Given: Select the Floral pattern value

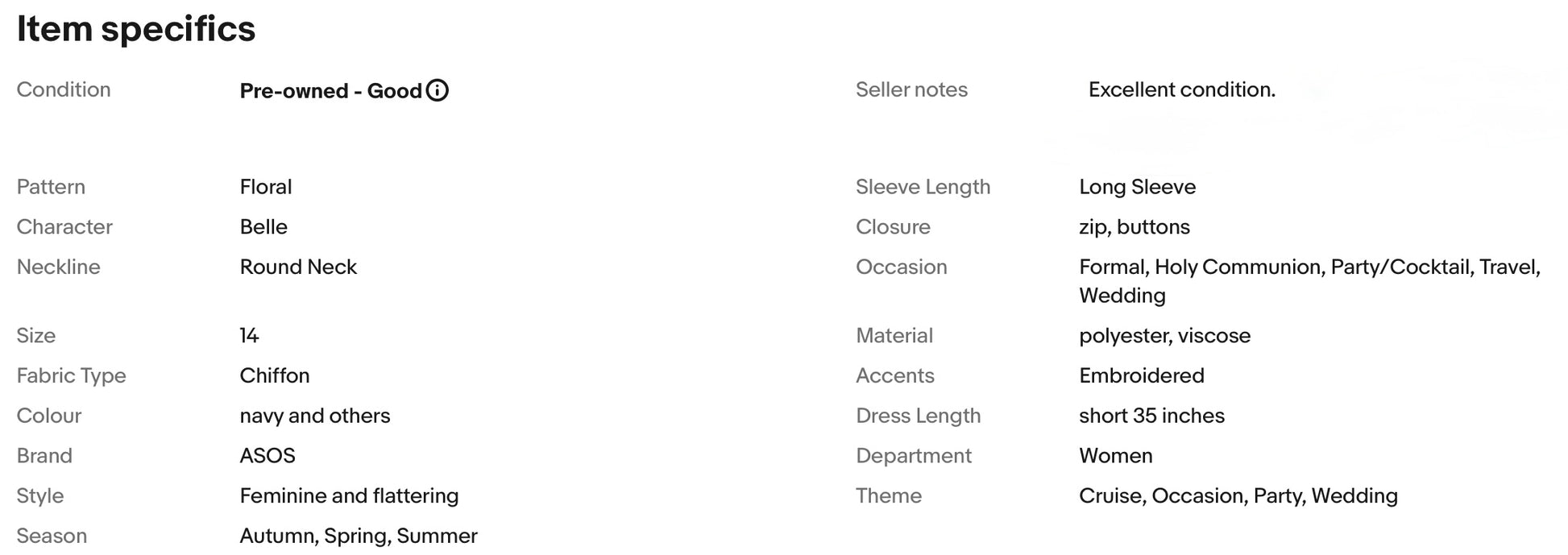Looking at the screenshot, I should [x=266, y=187].
